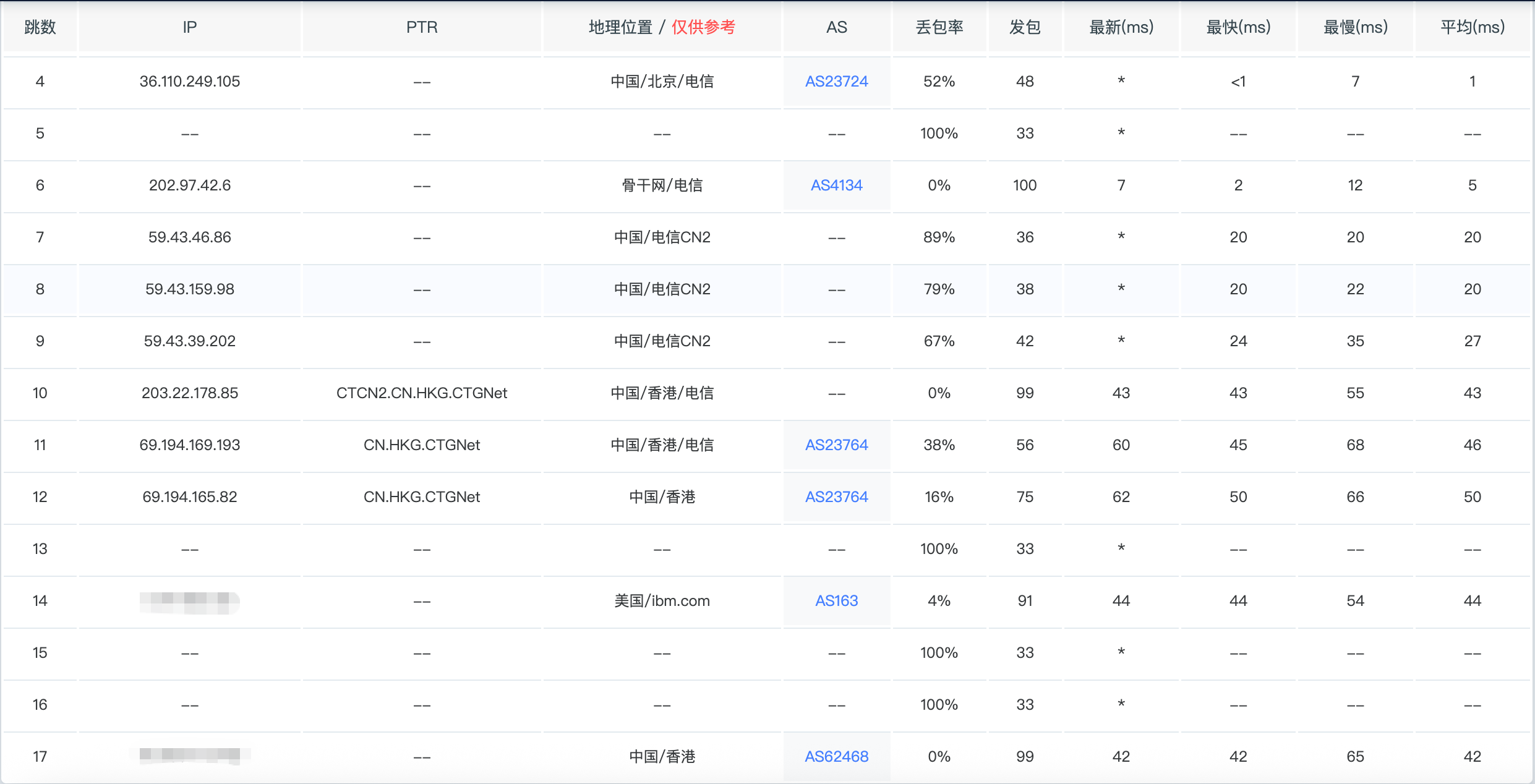
Task: Open the AS23724 link in hop 4
Action: click(836, 82)
